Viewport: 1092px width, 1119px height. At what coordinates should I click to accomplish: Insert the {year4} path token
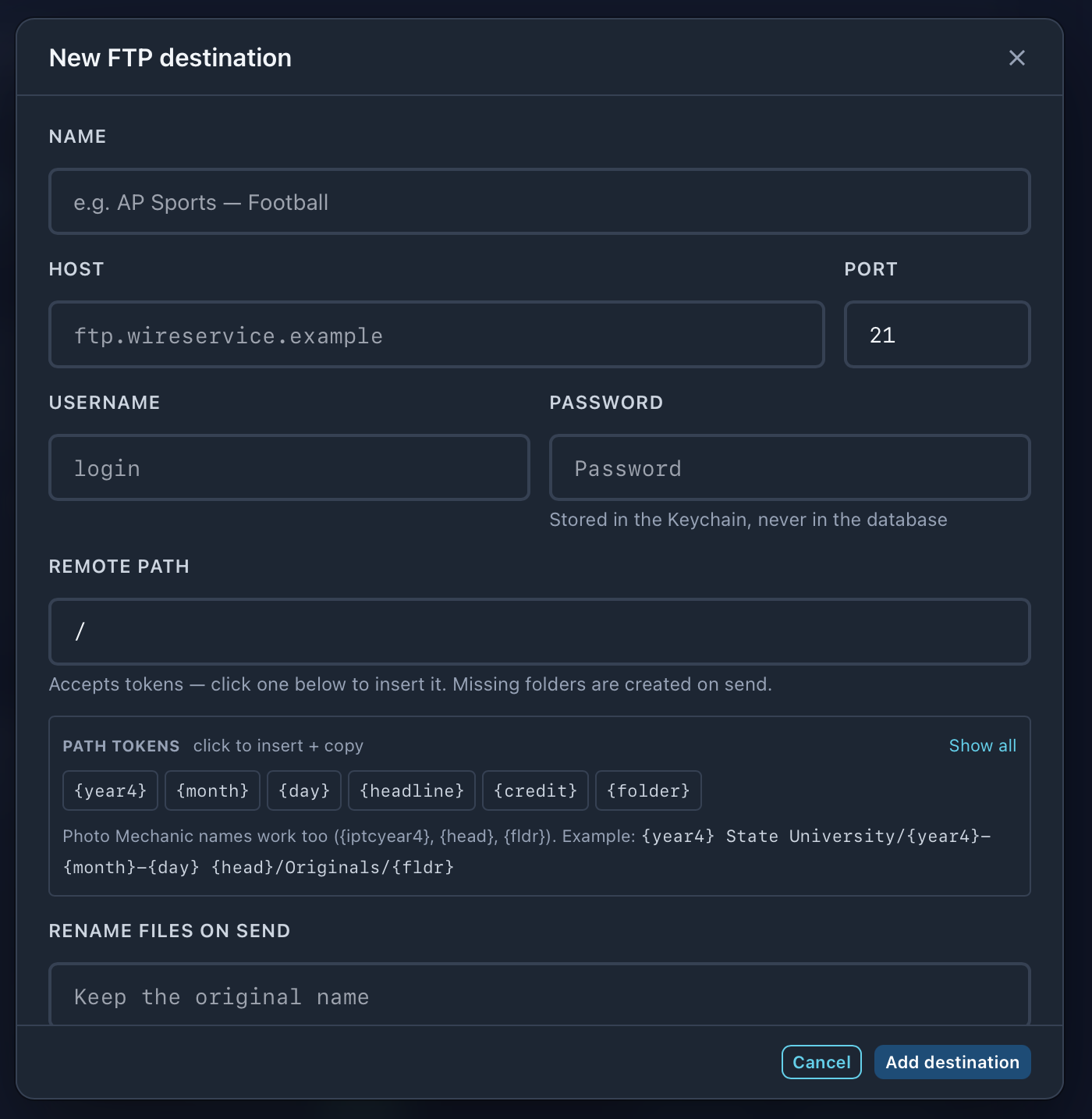[110, 790]
